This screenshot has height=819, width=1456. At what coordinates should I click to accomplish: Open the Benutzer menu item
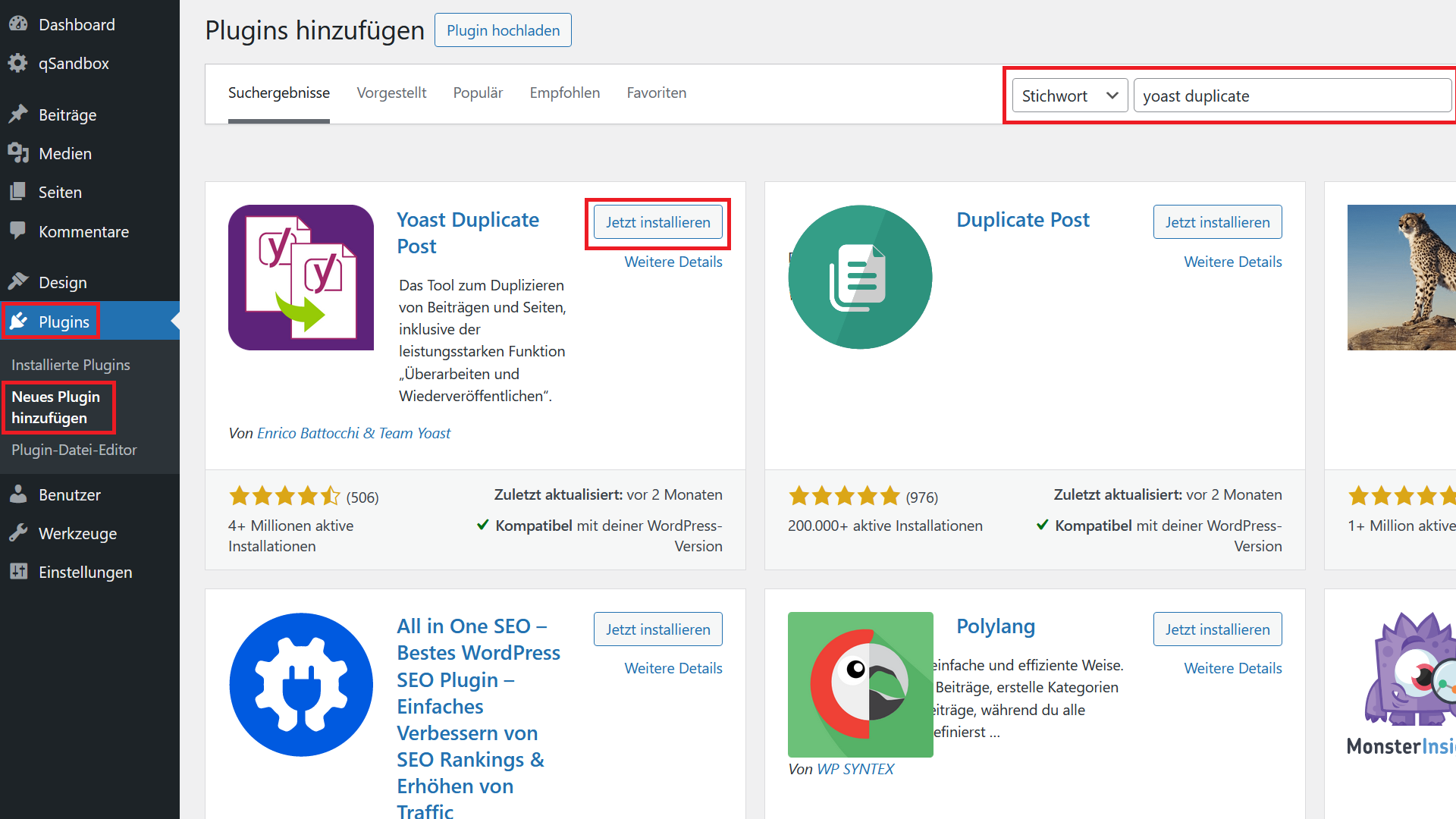click(x=89, y=494)
